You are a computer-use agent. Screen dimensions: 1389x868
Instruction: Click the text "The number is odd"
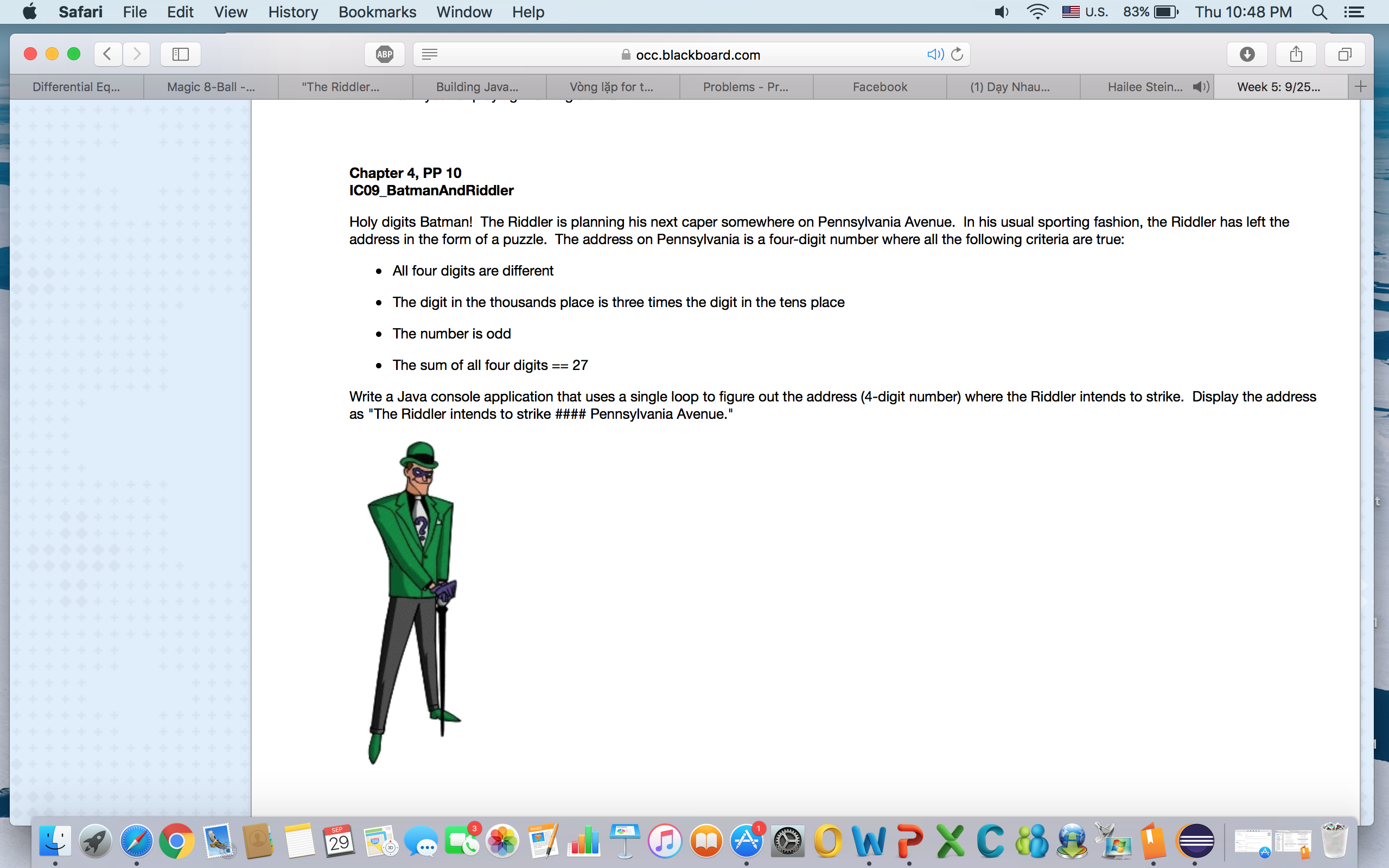(x=451, y=334)
